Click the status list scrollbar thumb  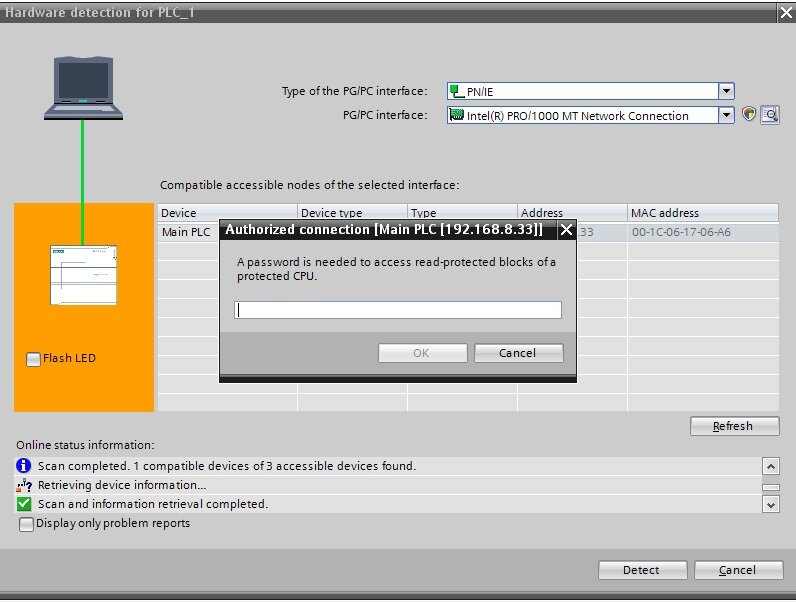click(771, 487)
